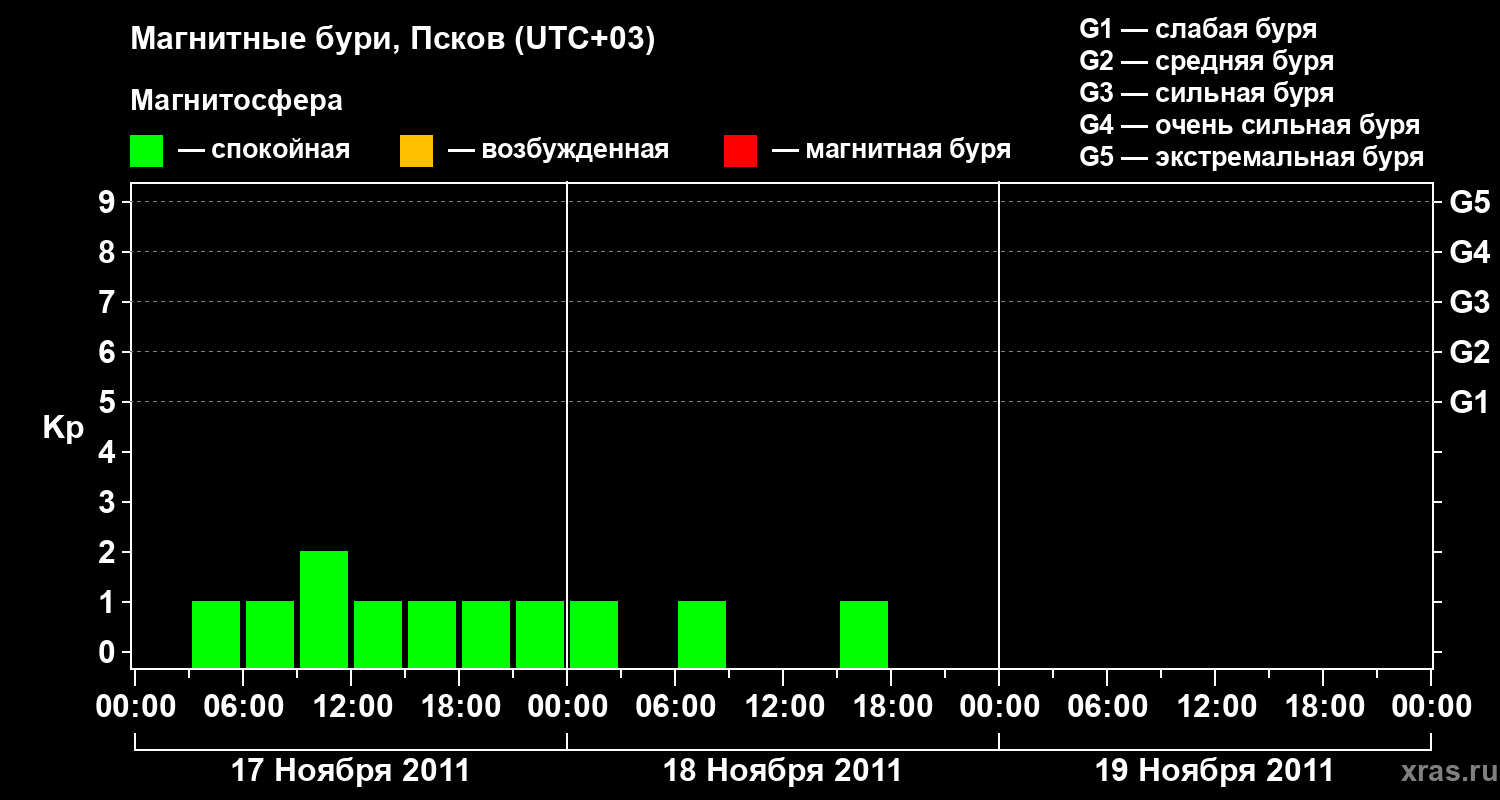Viewport: 1500px width, 800px height.
Task: Click the orange 'возбужденная' legend swatch
Action: pos(416,151)
